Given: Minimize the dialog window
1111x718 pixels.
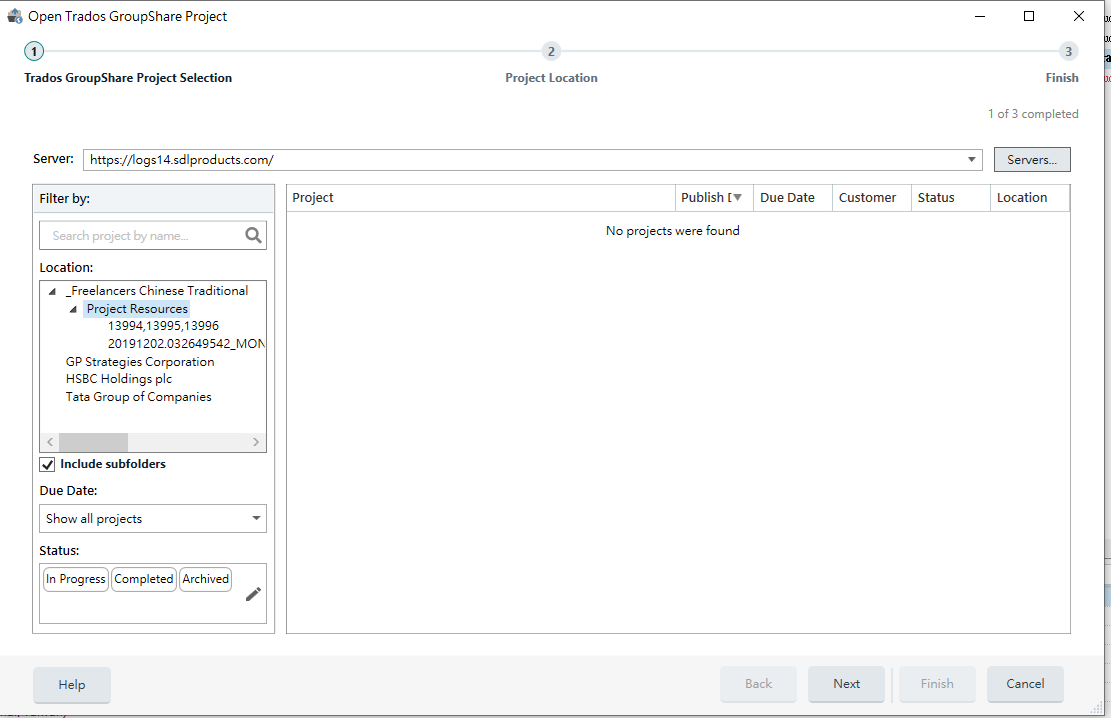Looking at the screenshot, I should [x=980, y=16].
